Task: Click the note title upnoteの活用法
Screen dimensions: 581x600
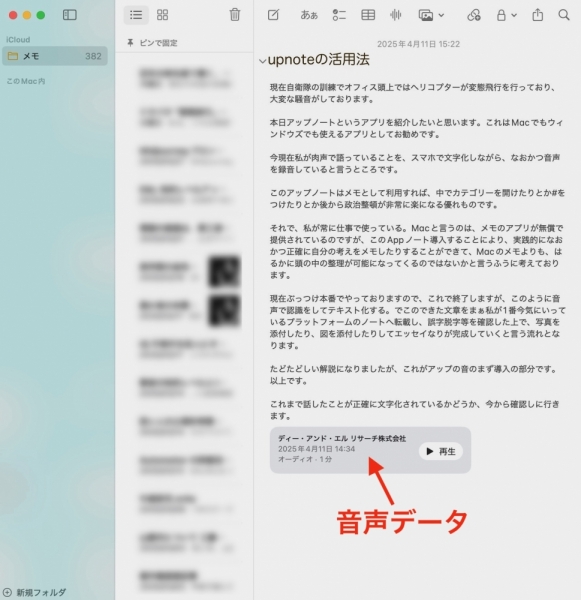Action: point(318,60)
